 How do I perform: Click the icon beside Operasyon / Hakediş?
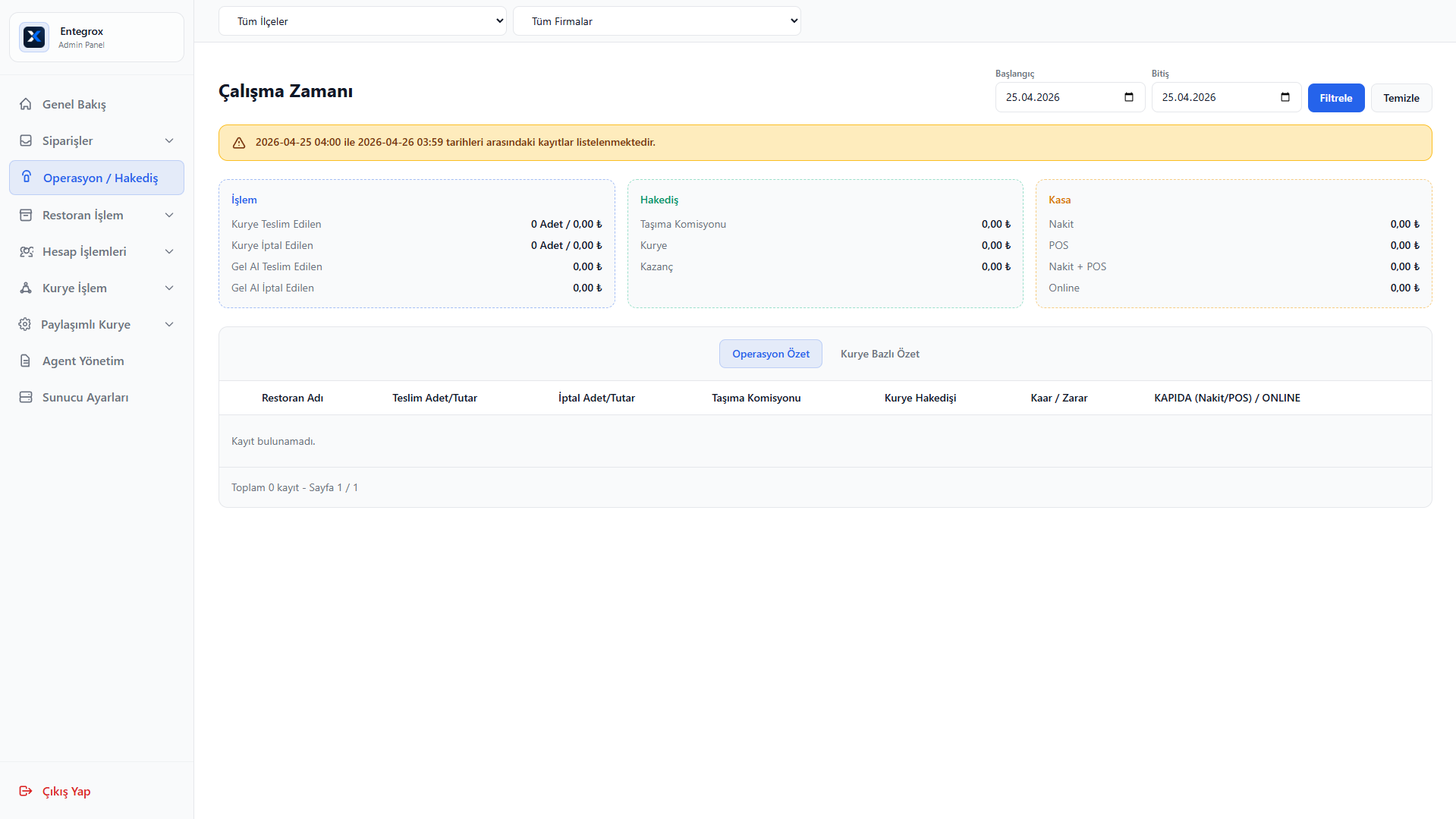(27, 177)
